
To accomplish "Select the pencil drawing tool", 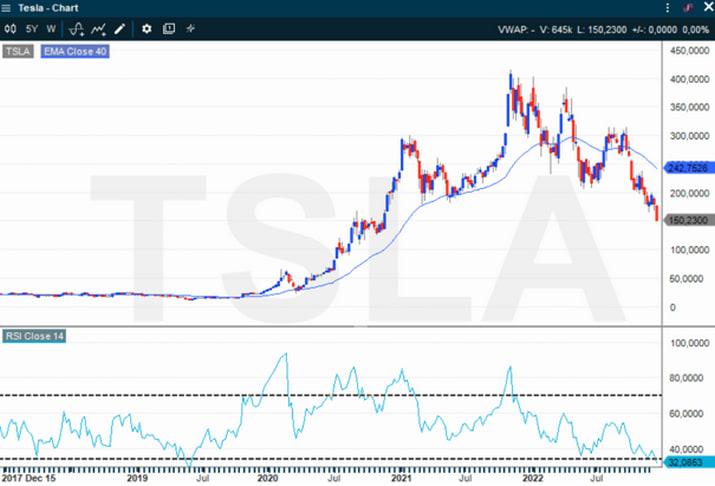I will pos(119,29).
